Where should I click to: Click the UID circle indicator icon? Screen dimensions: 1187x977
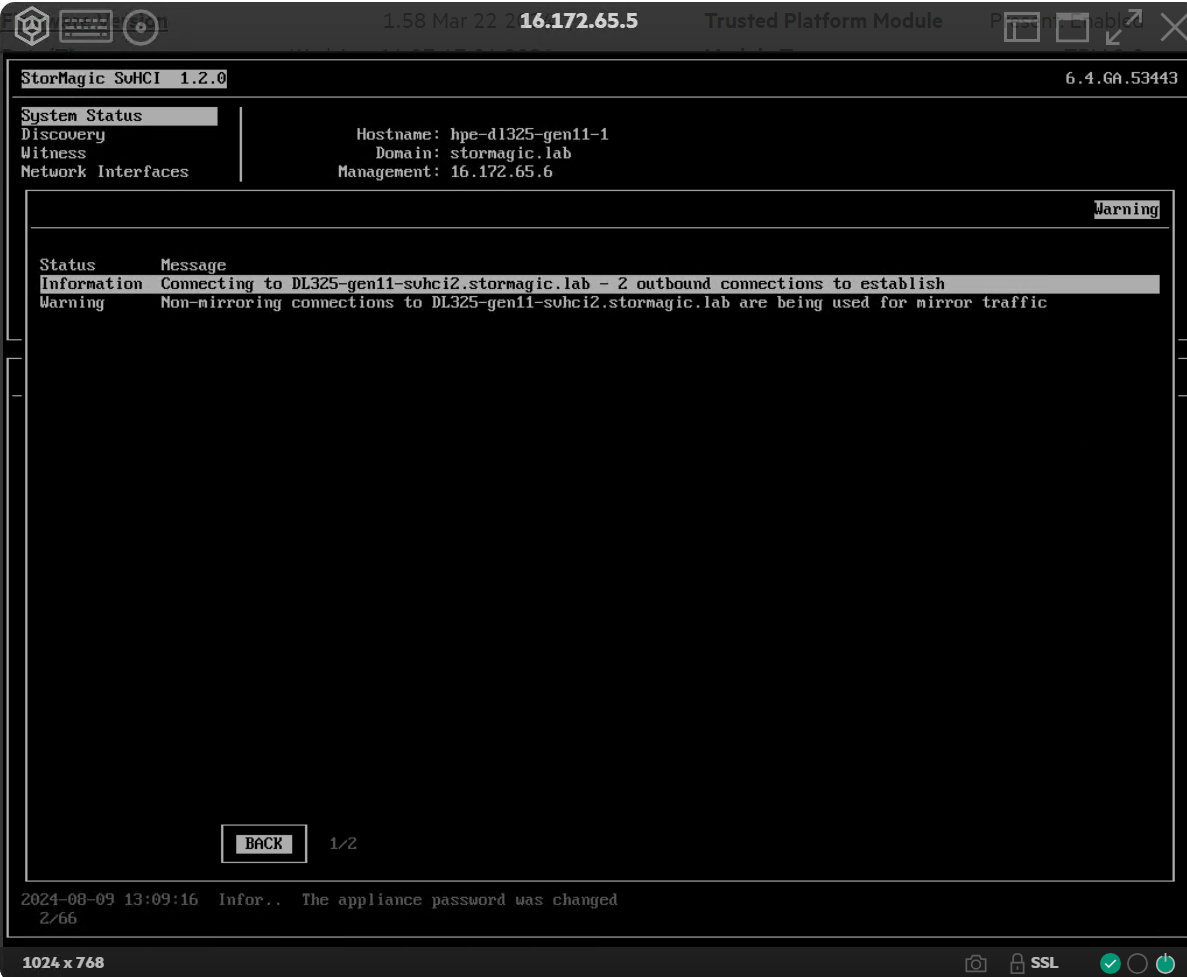pyautogui.click(x=1137, y=963)
